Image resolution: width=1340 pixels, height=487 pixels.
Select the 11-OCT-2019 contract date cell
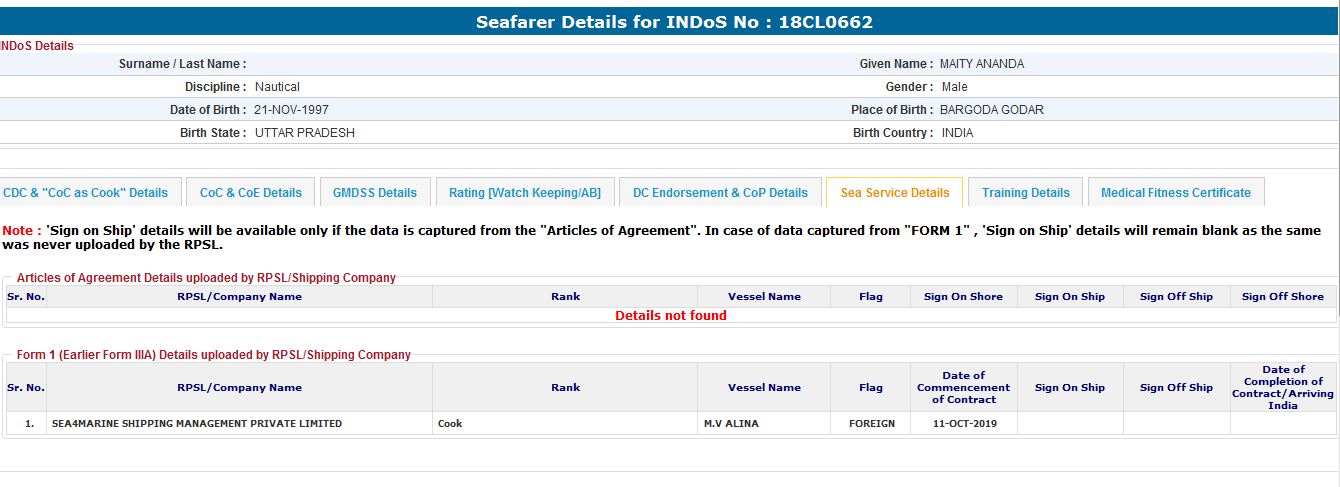[x=963, y=424]
